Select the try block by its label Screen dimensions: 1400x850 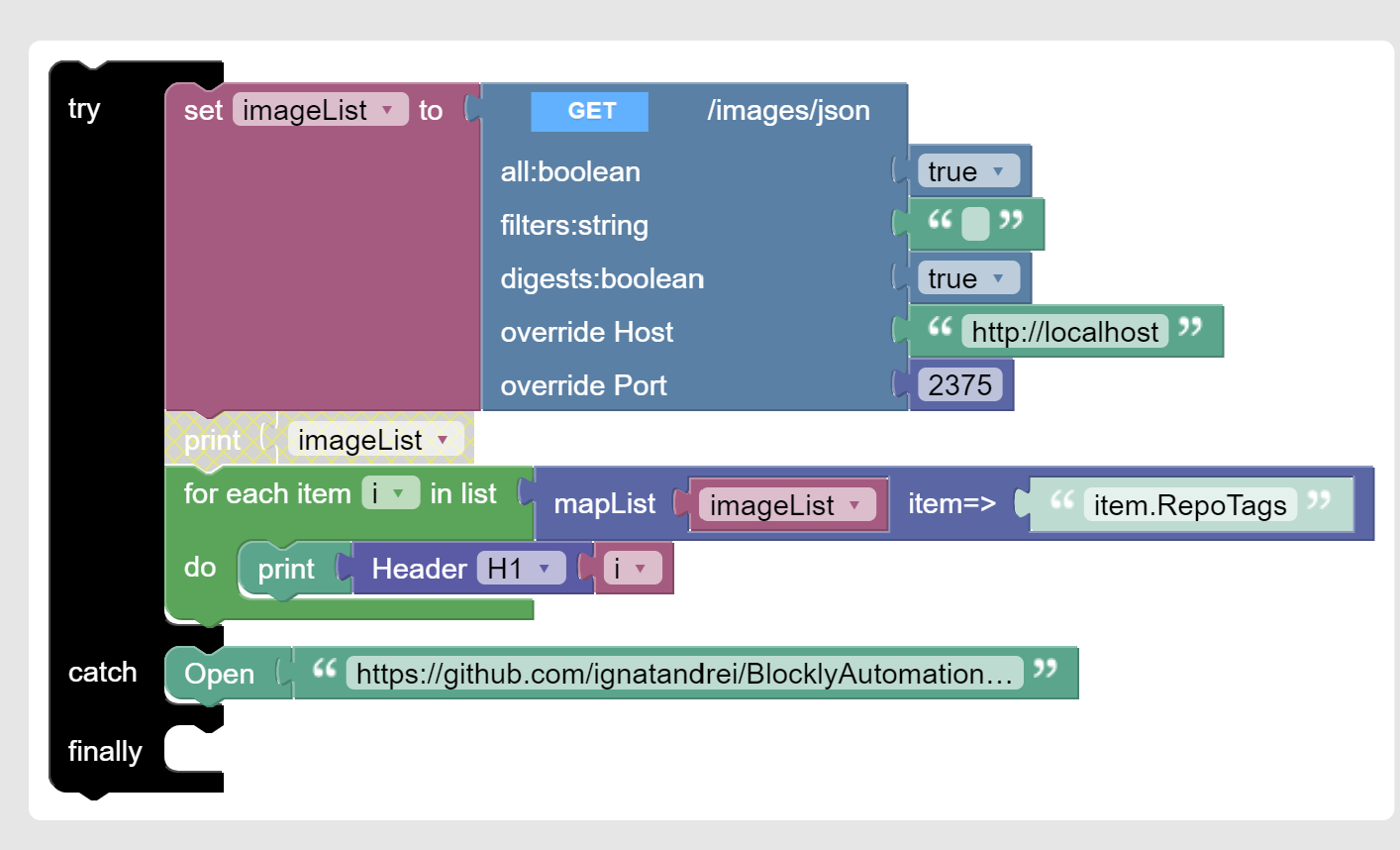tap(84, 109)
